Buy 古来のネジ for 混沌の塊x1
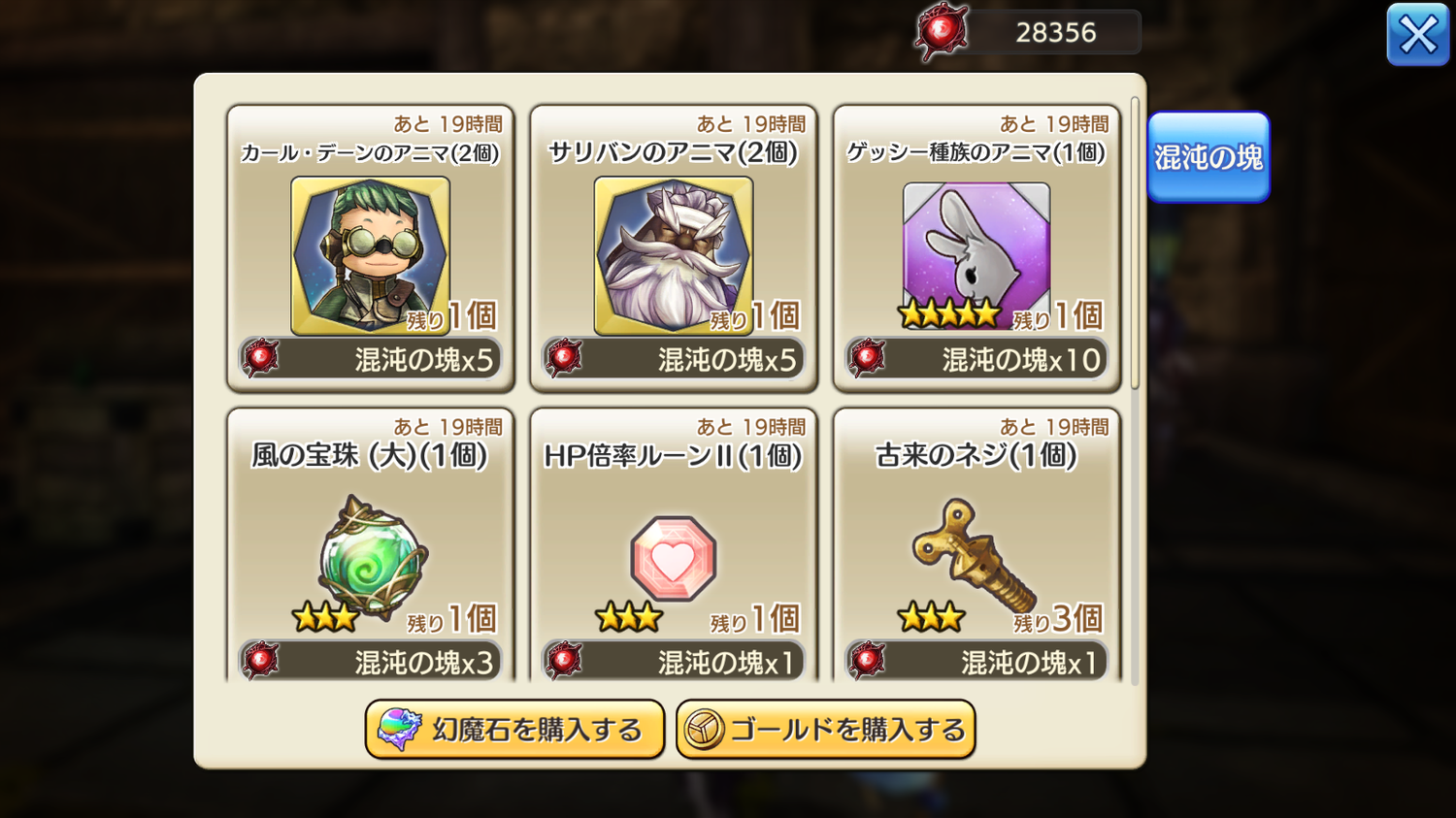 pos(976,662)
